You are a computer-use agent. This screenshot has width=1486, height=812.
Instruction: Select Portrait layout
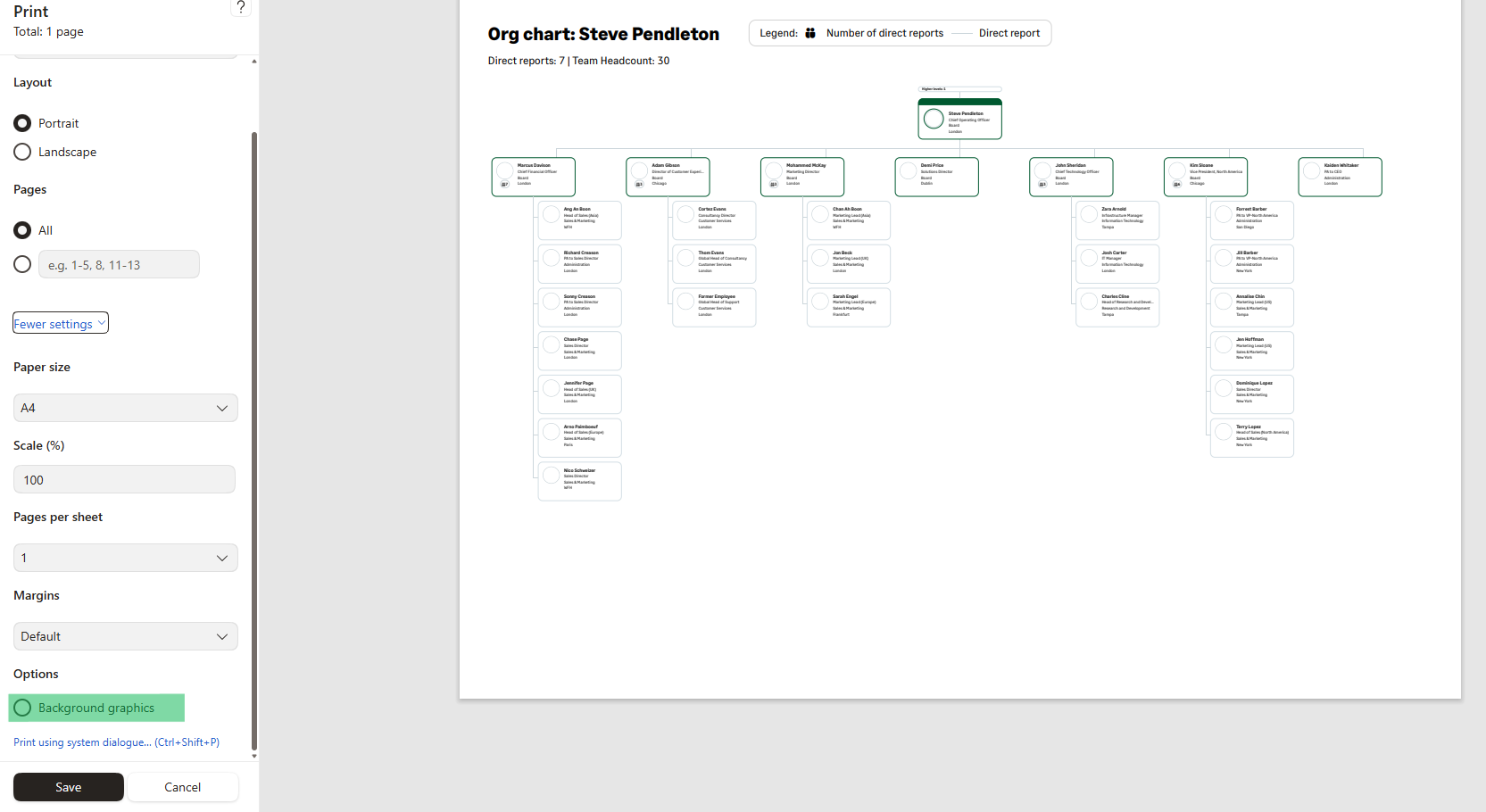coord(22,123)
